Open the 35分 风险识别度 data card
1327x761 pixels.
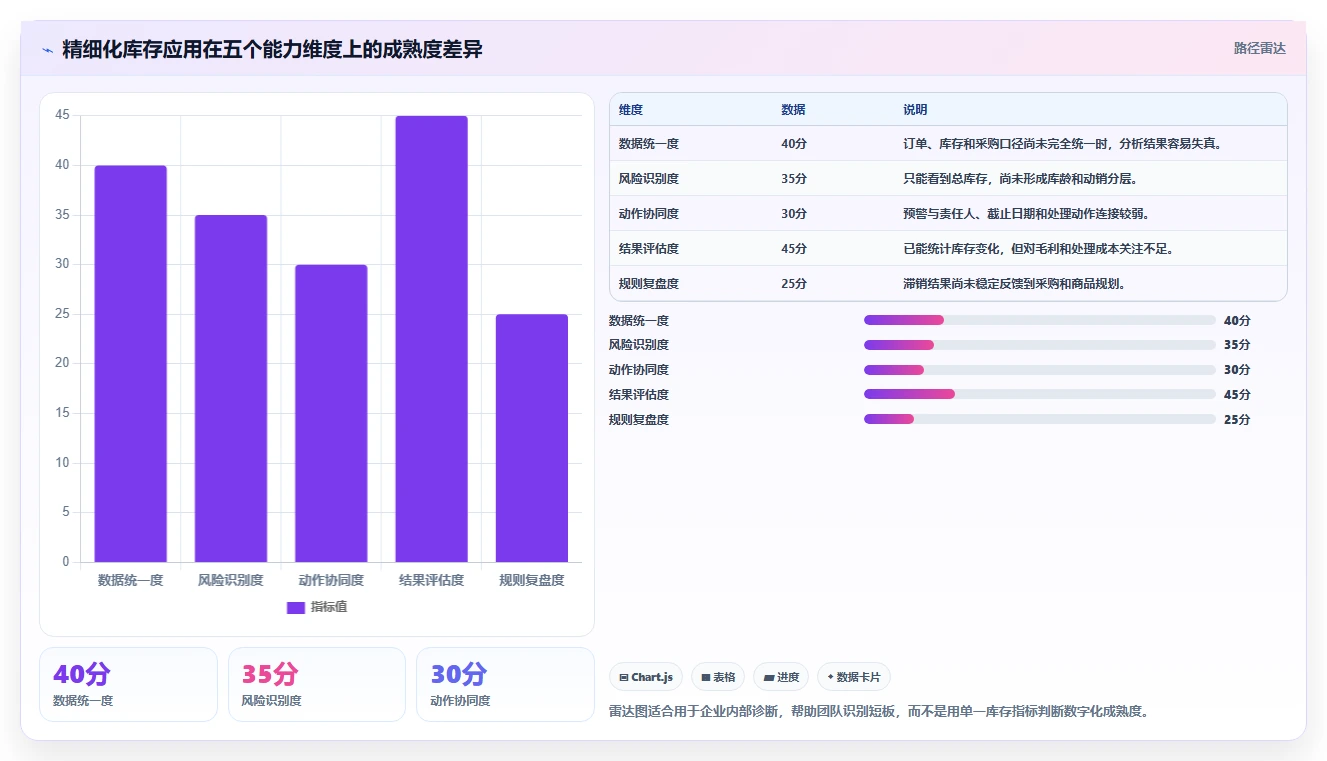(x=317, y=684)
